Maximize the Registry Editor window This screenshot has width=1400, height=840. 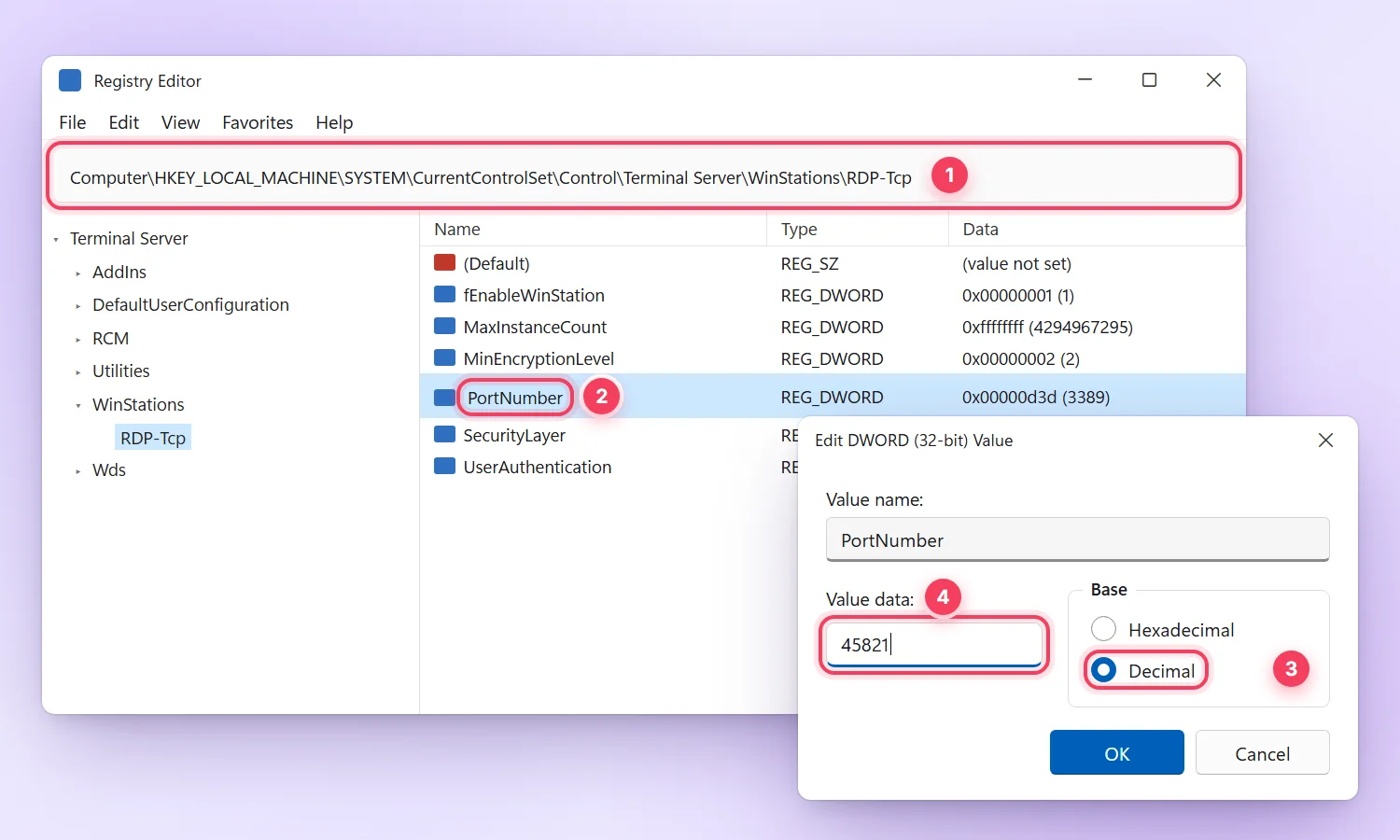1150,80
